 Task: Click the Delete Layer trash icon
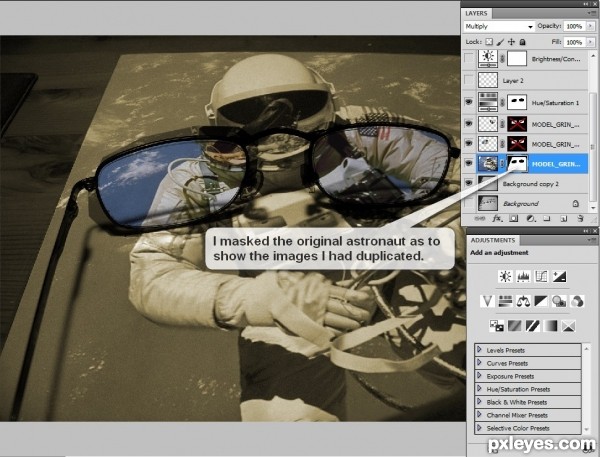[580, 219]
